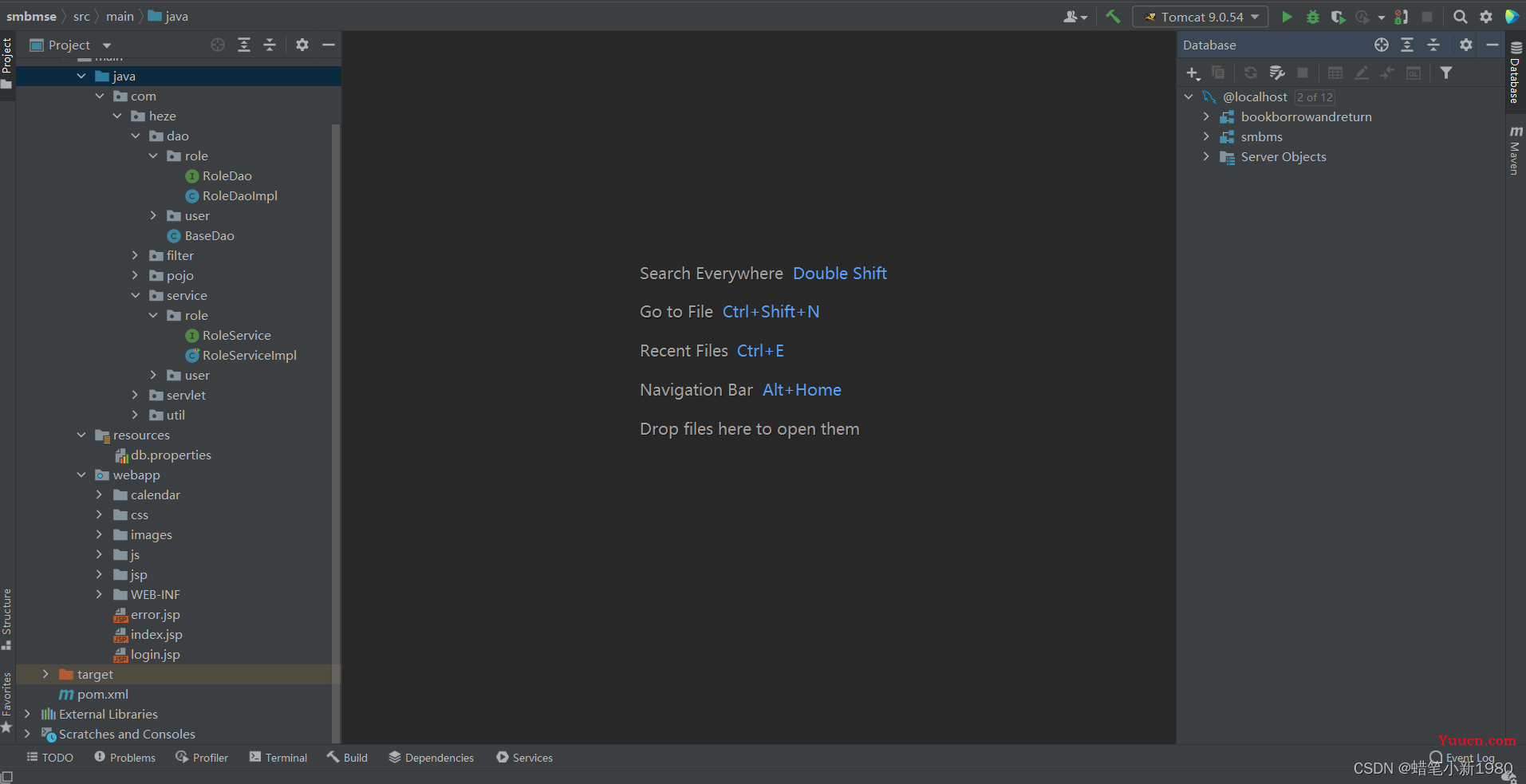Viewport: 1526px width, 784px height.
Task: Open Project panel options gear
Action: pyautogui.click(x=302, y=45)
